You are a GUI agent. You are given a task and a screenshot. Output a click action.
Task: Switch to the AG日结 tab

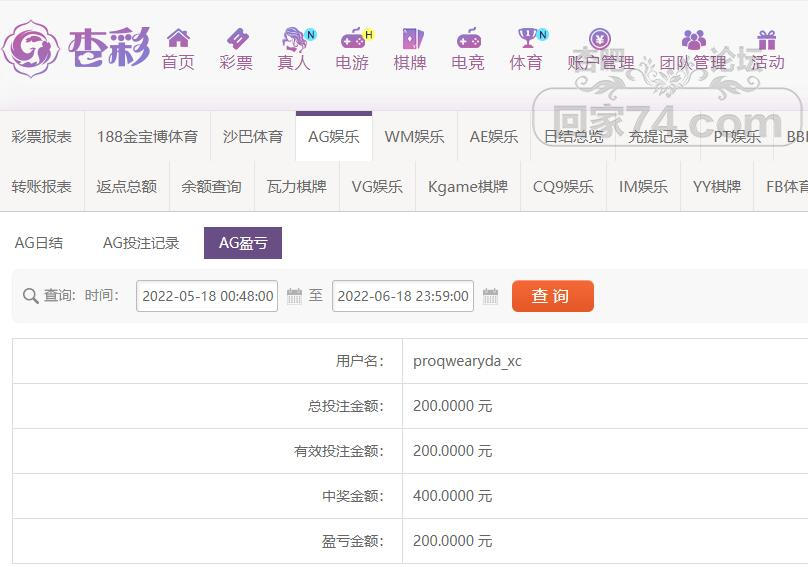(x=39, y=243)
